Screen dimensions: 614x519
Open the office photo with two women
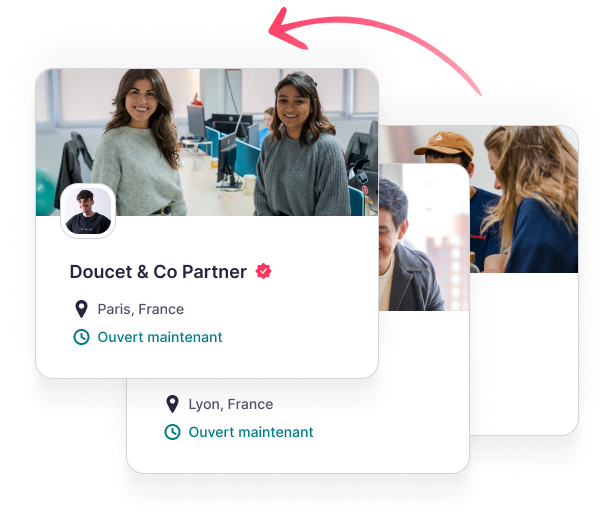coord(207,142)
